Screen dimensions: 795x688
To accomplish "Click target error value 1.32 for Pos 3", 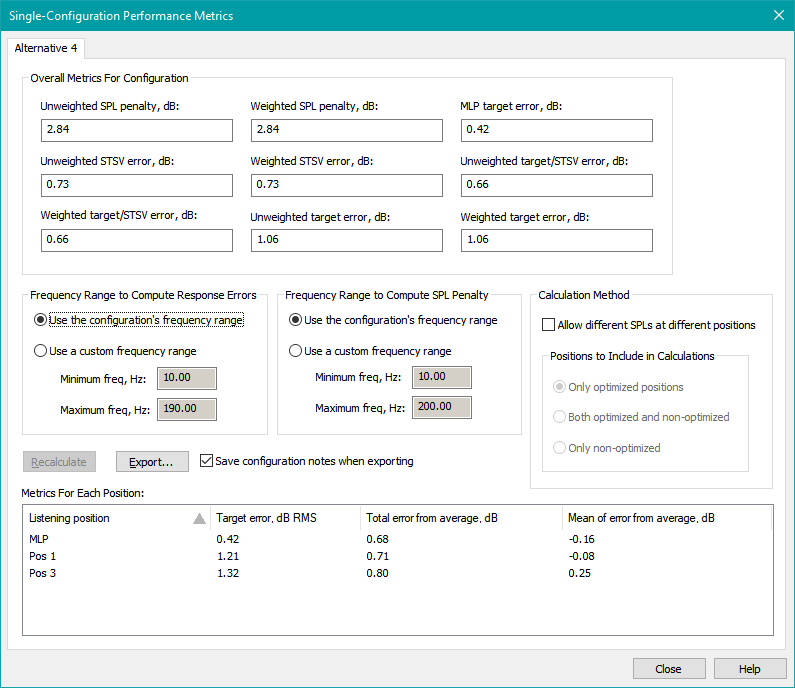I will (x=228, y=573).
